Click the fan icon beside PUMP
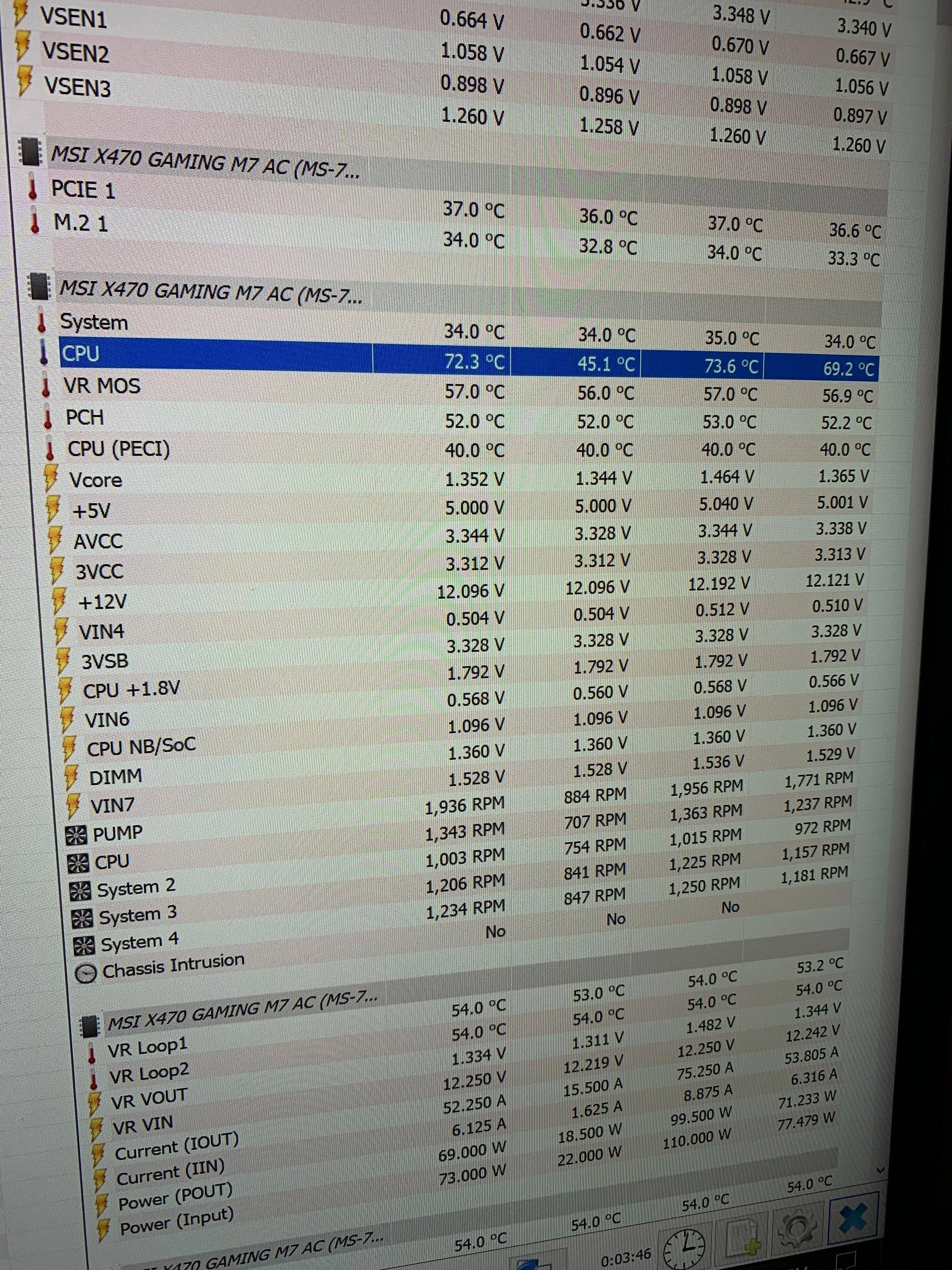The width and height of the screenshot is (952, 1270). pyautogui.click(x=76, y=835)
